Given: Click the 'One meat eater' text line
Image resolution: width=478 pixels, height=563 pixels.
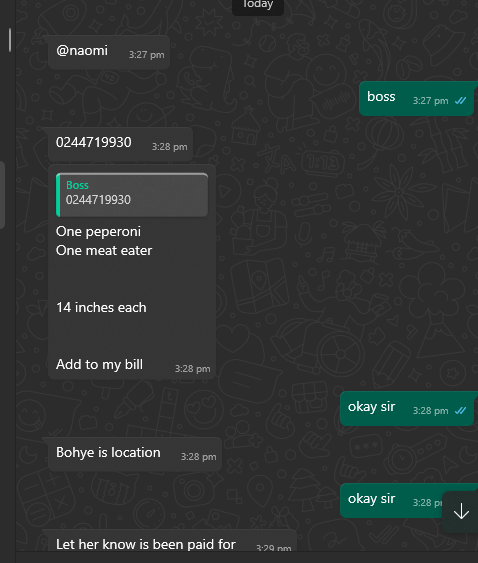Looking at the screenshot, I should coord(104,251).
